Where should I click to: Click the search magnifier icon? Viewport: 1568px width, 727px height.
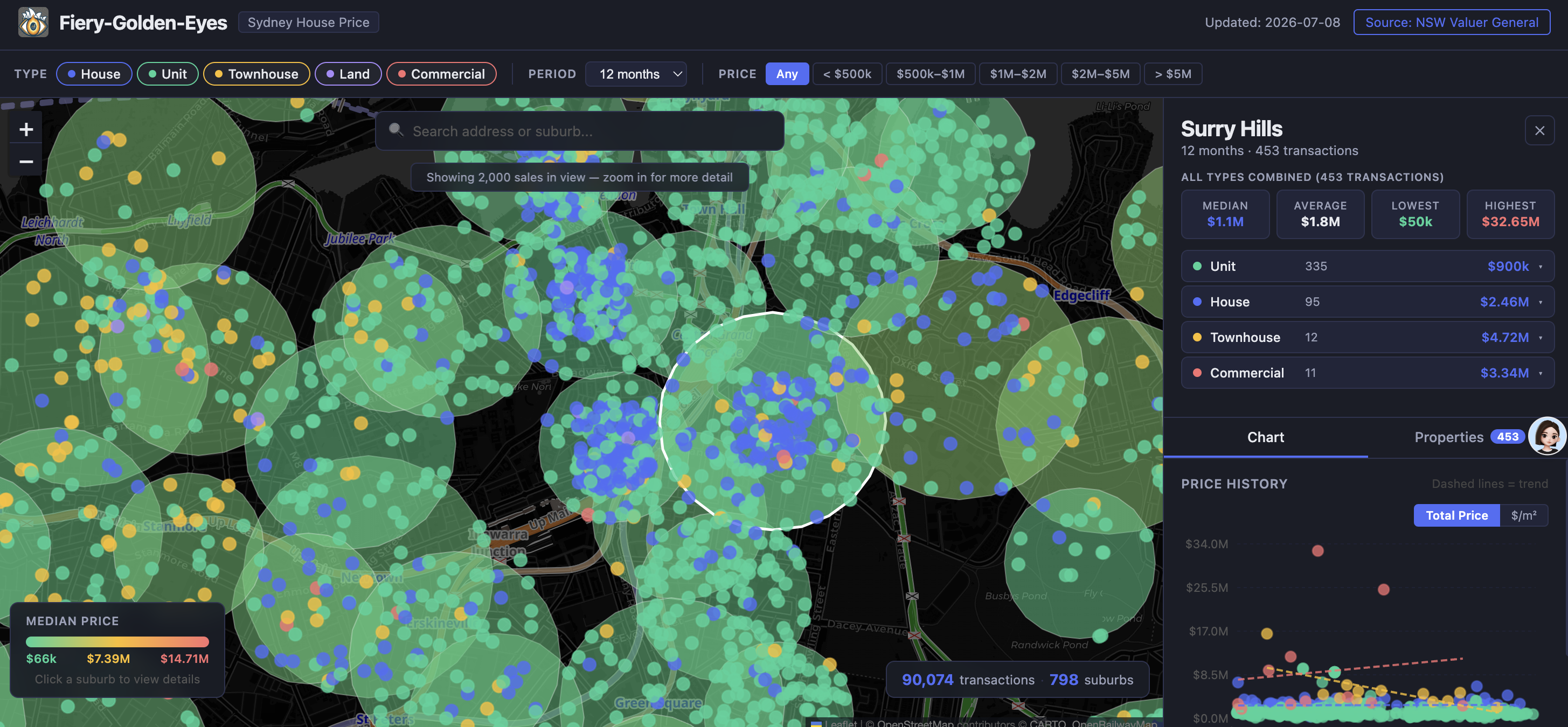tap(396, 130)
